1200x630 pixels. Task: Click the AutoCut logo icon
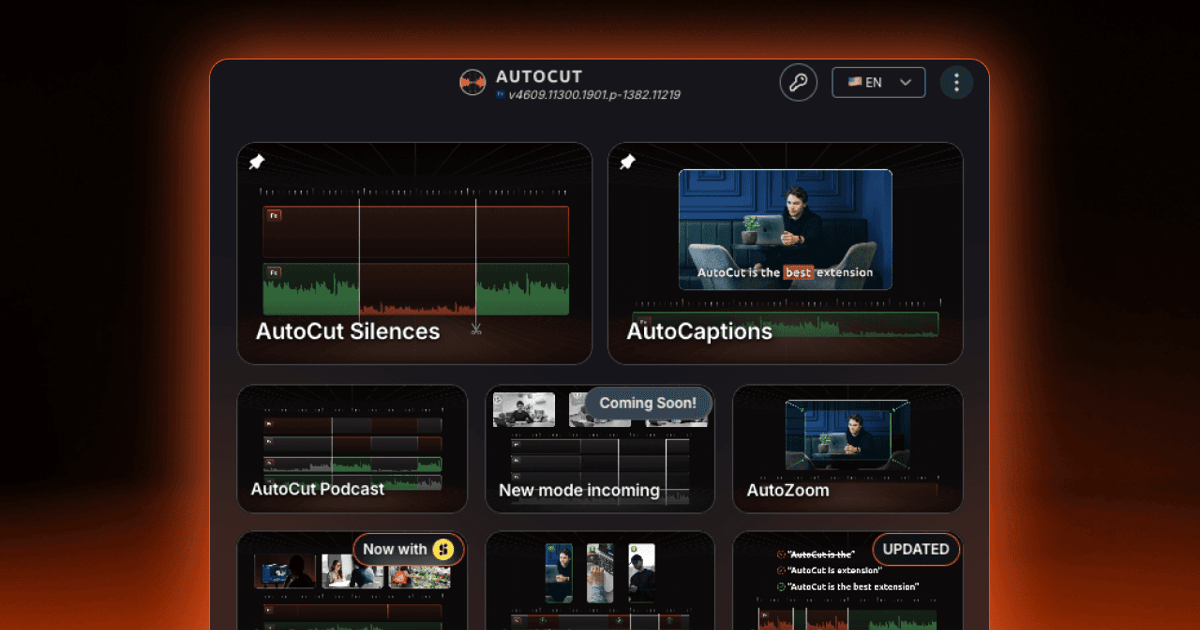coord(473,83)
